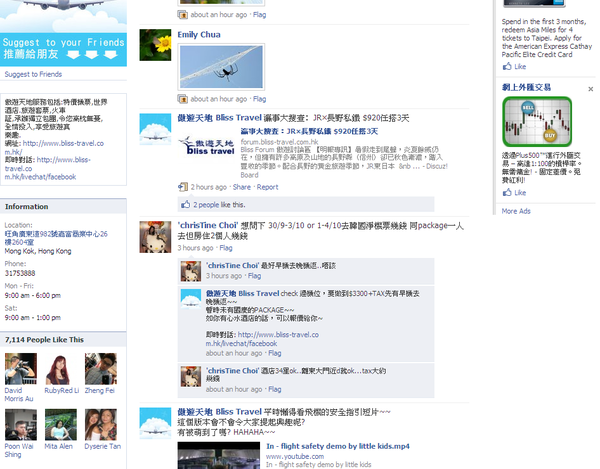Screen dimensions: 600x469
Task: Open the 'More Ads' link
Action: coord(516,211)
